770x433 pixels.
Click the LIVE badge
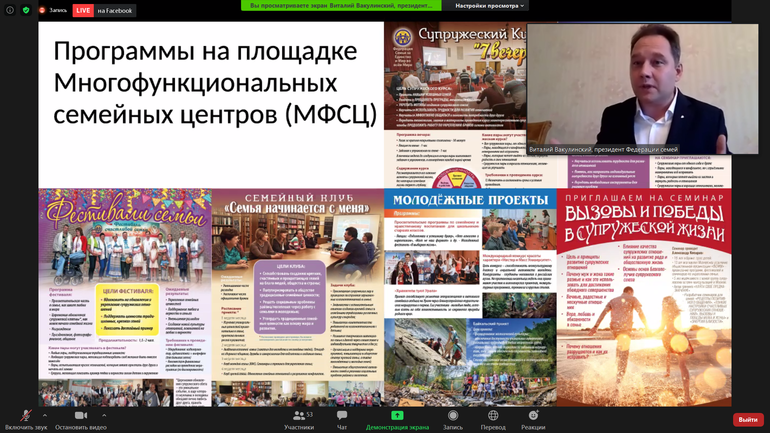coord(83,10)
